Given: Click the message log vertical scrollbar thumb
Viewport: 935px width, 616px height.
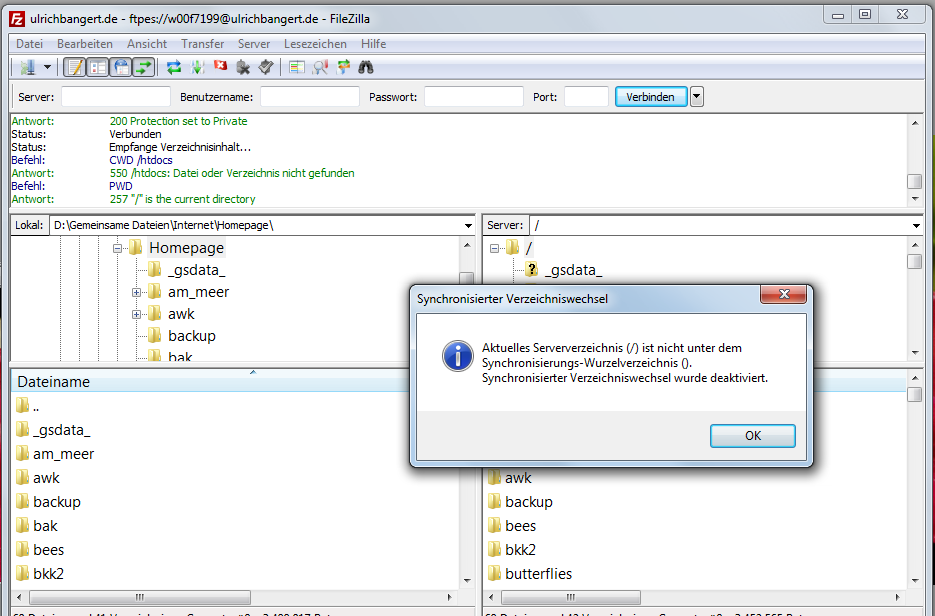Looking at the screenshot, I should (915, 181).
